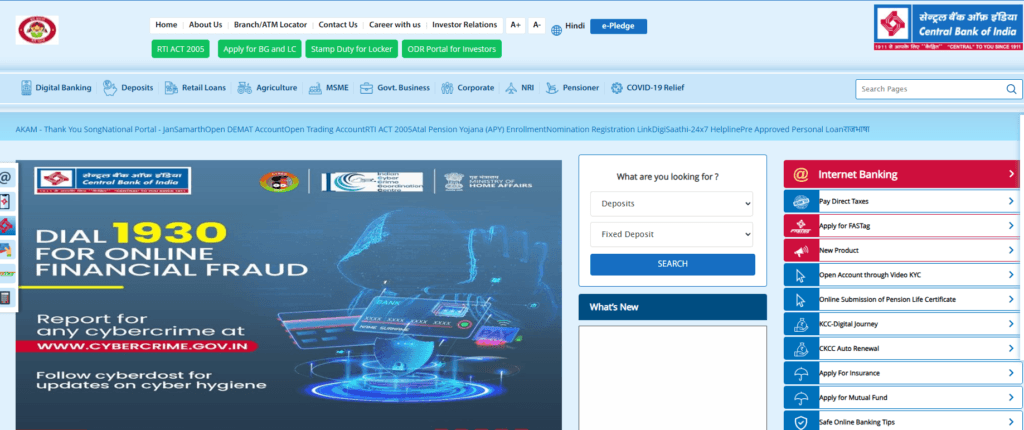Click Apply for BG and LC button
This screenshot has height=430, width=1024.
point(259,49)
